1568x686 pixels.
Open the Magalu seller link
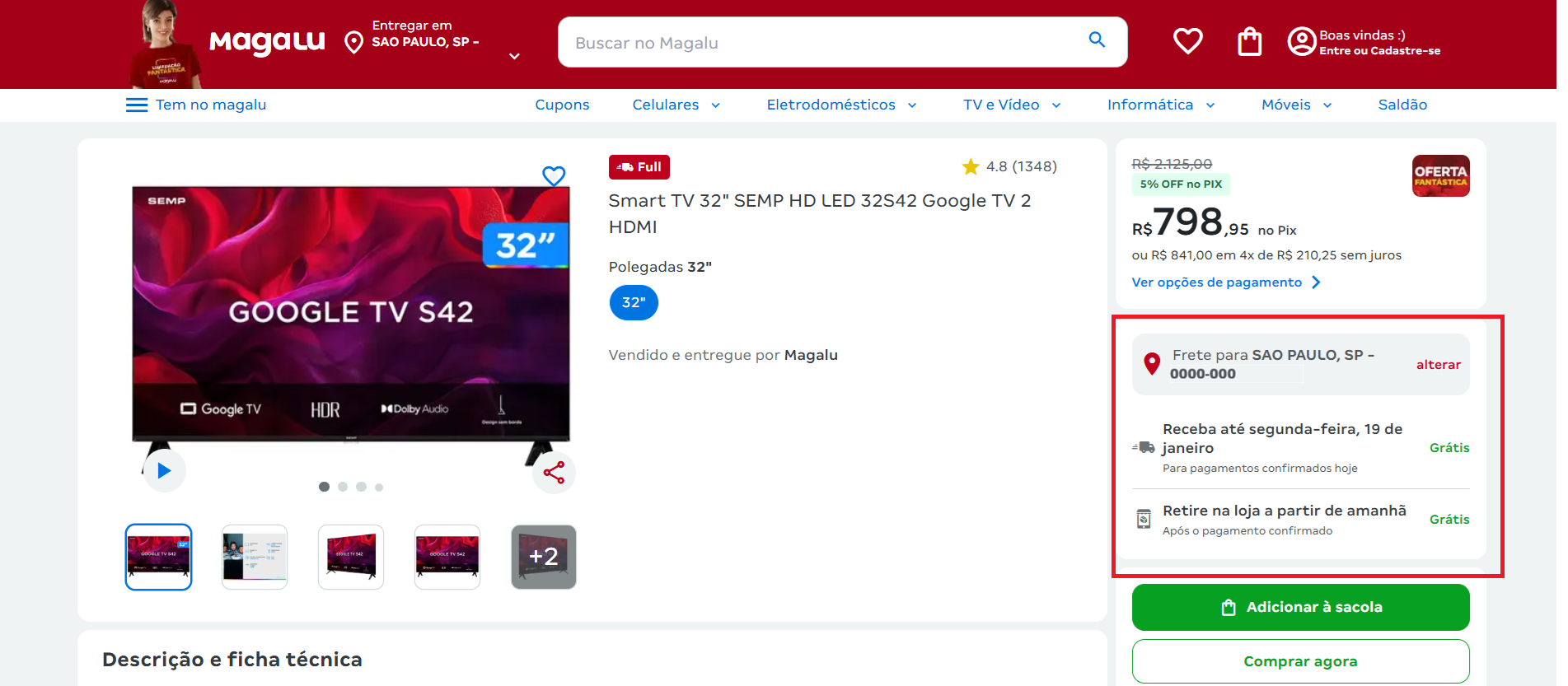[x=811, y=355]
